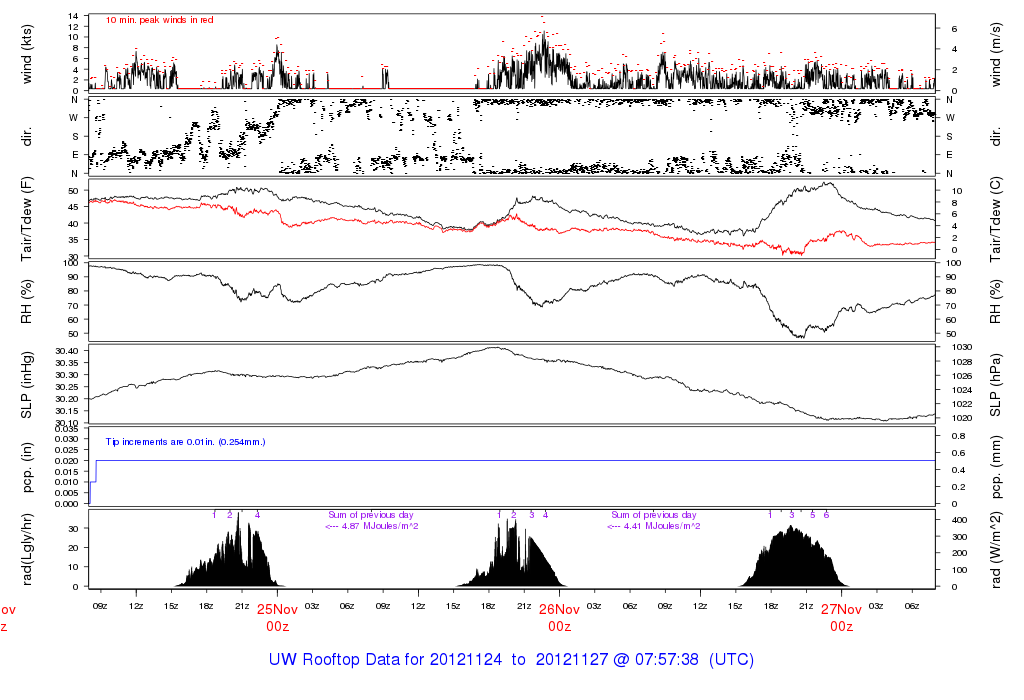This screenshot has height=700, width=1024.
Task: Click the "SLP (hPa)" axis label
Action: pos(995,385)
